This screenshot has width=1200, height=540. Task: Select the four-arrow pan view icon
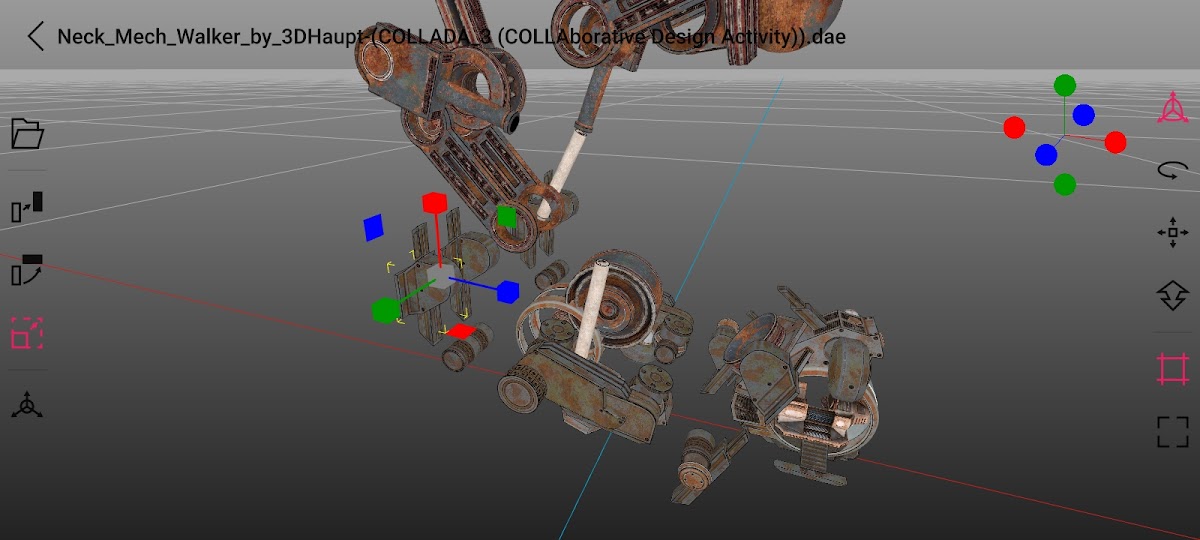click(1172, 233)
